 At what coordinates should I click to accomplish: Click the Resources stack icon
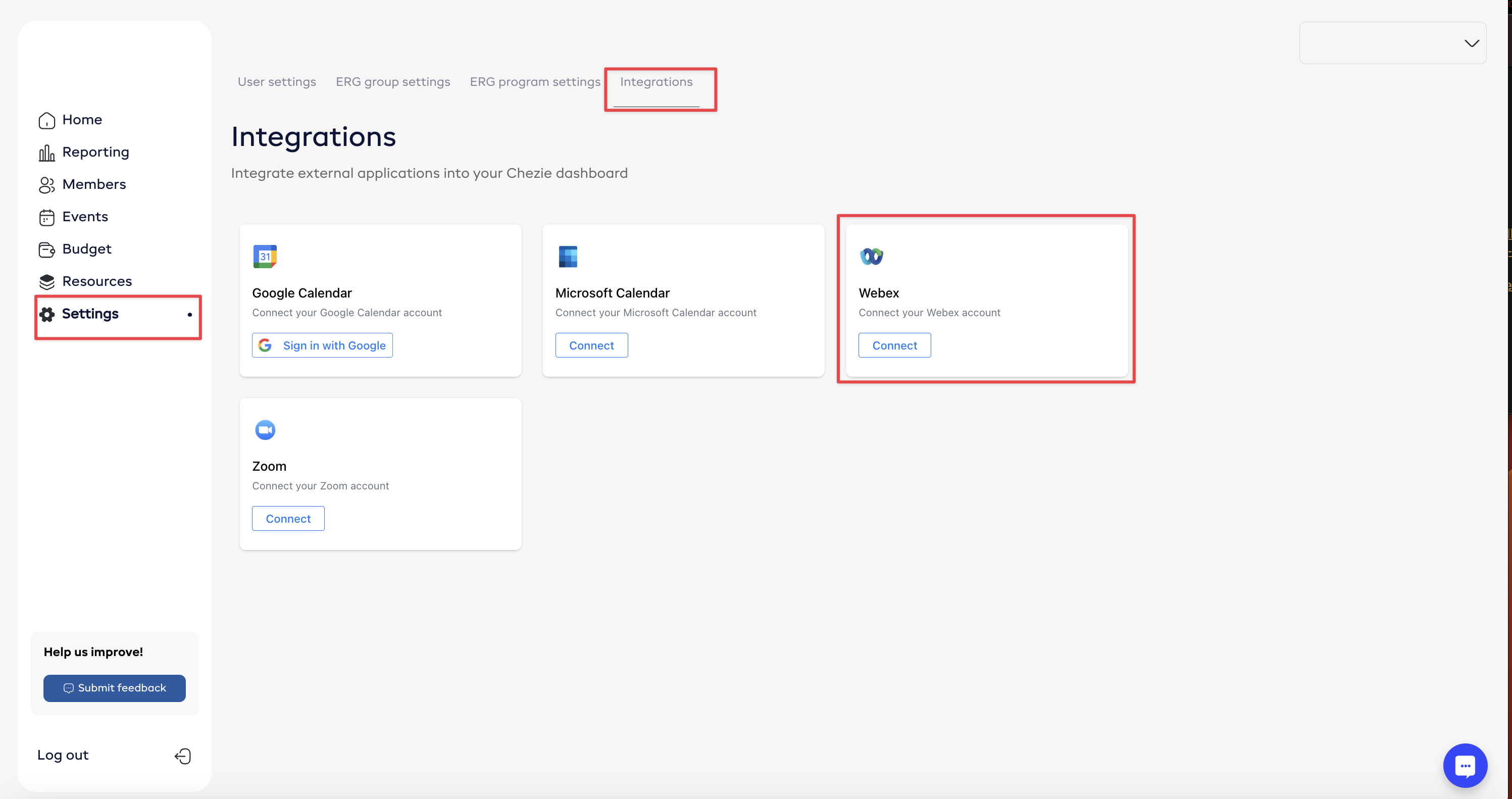(46, 282)
